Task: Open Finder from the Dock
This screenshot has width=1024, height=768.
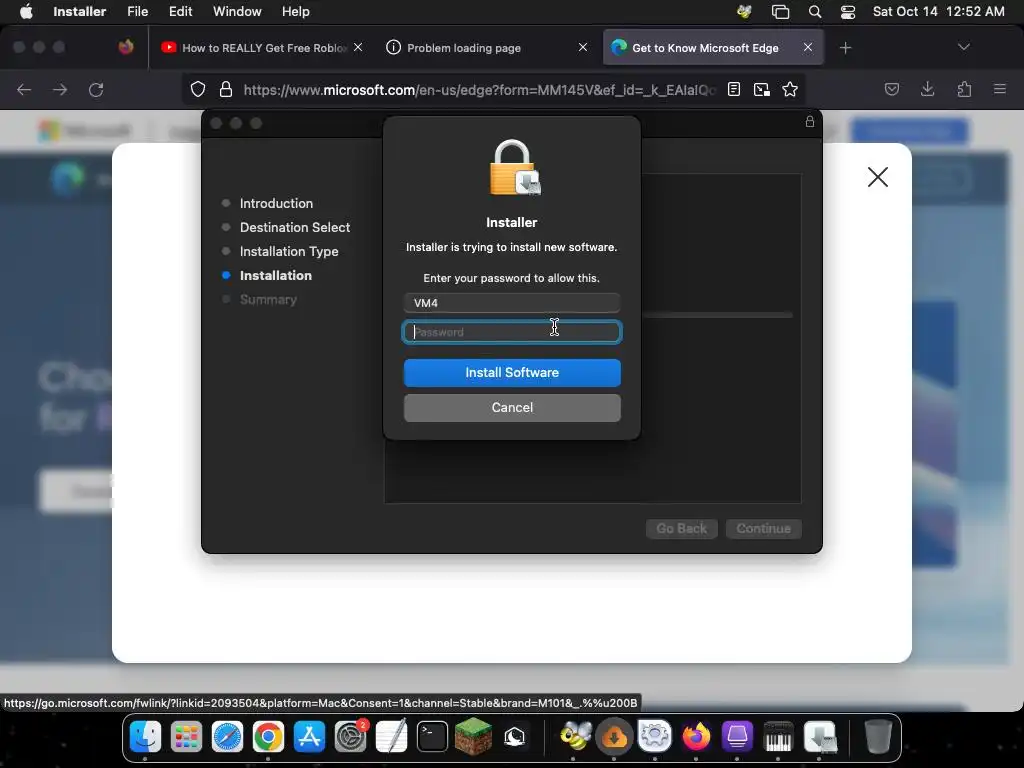Action: point(145,737)
